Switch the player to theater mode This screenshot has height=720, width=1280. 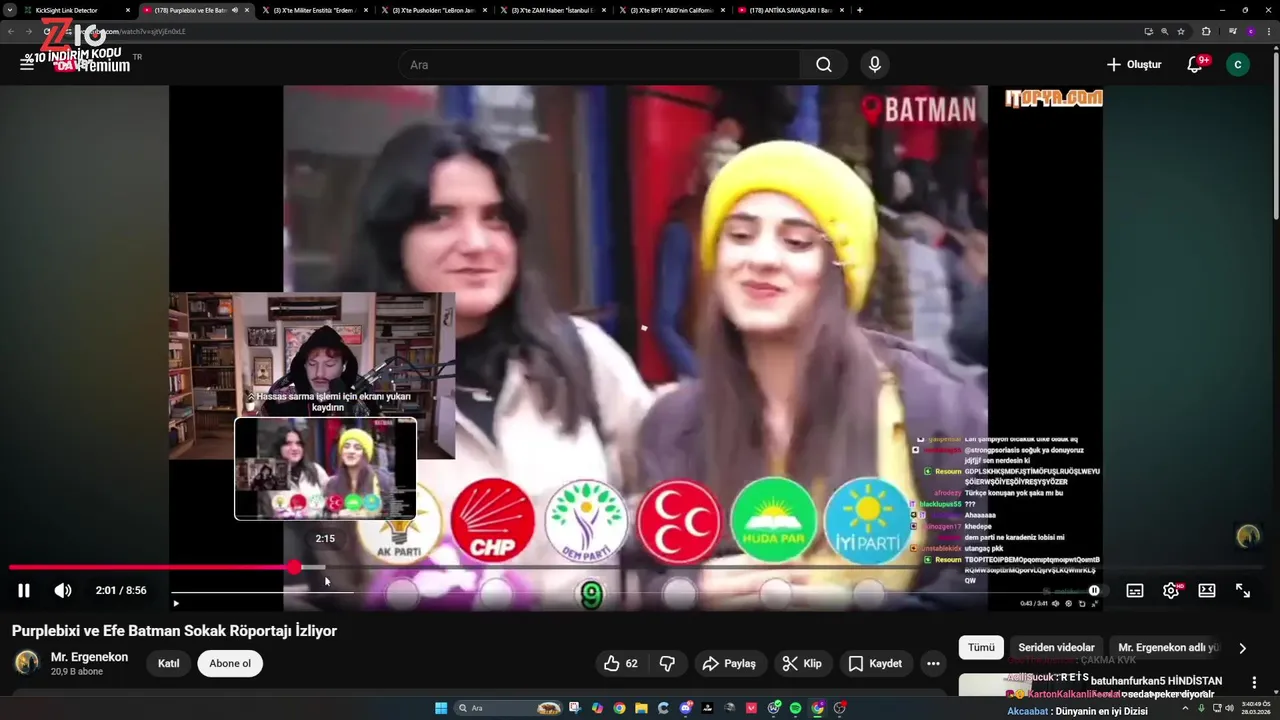1207,590
